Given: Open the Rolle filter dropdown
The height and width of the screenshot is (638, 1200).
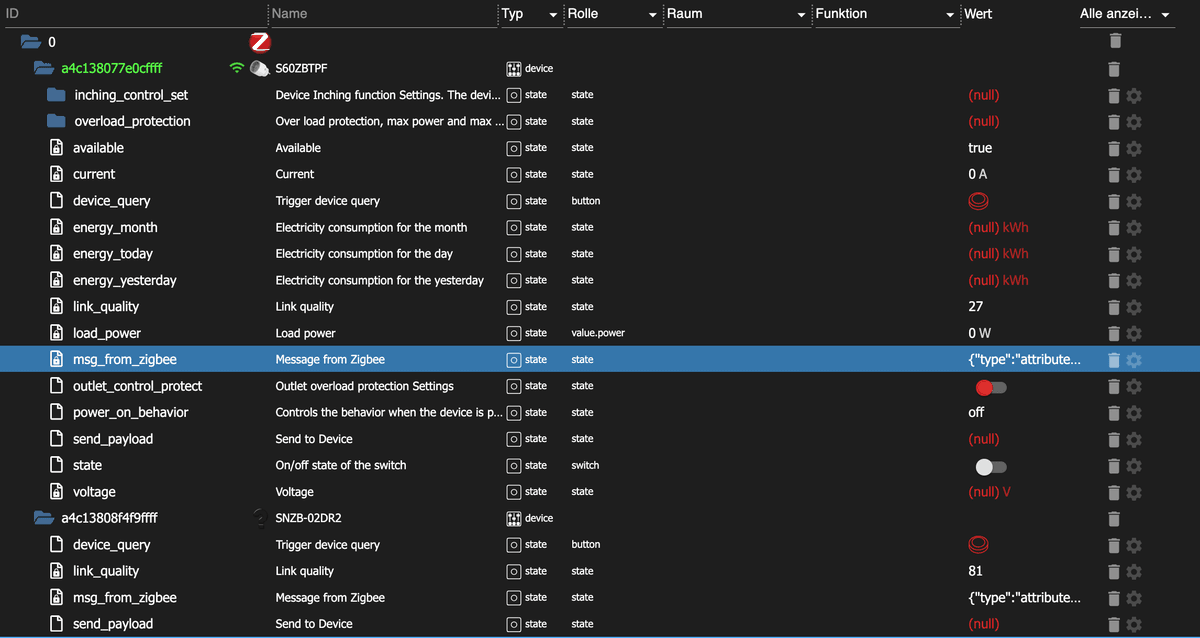Looking at the screenshot, I should pyautogui.click(x=652, y=15).
